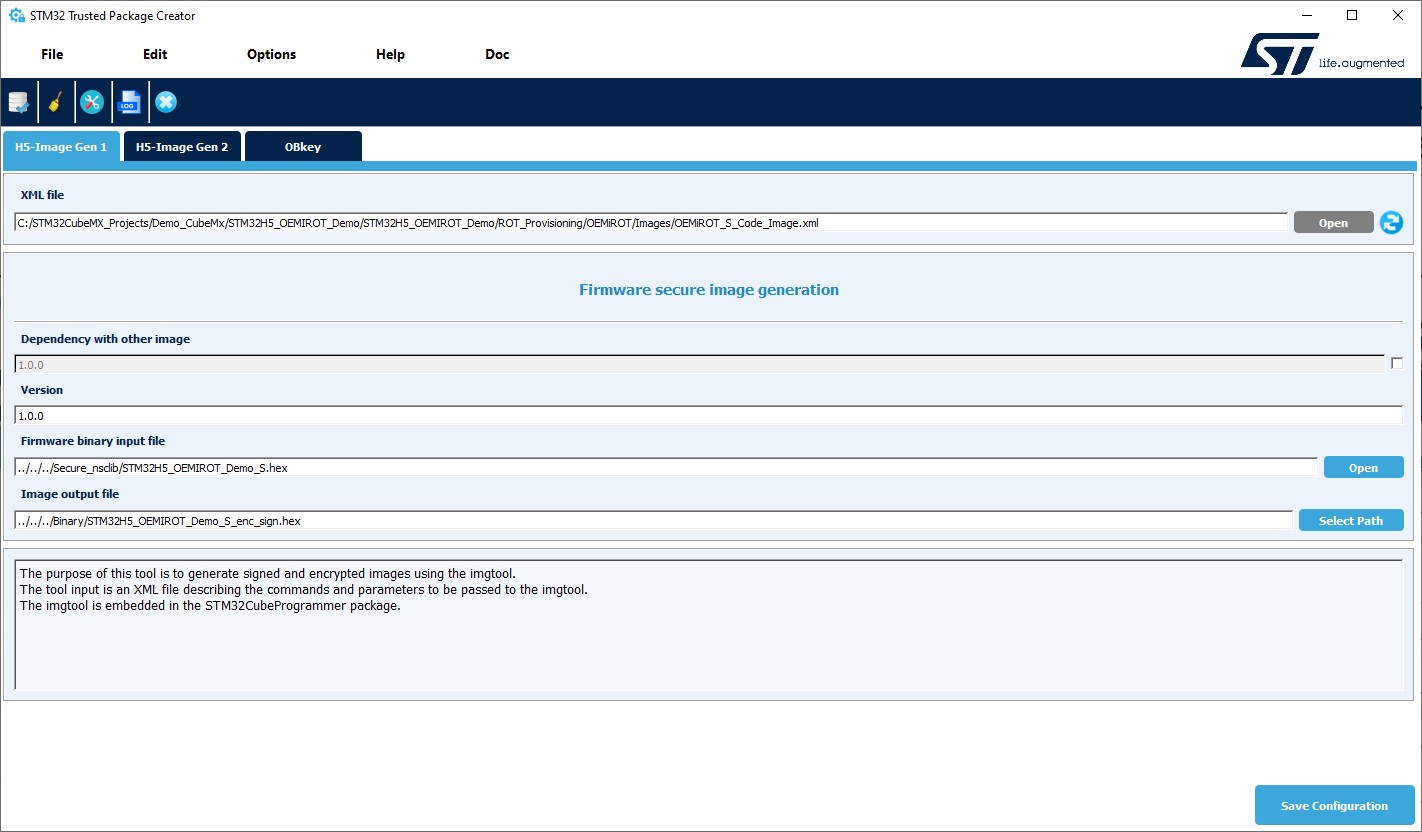The width and height of the screenshot is (1422, 832).
Task: Click the 'Firmware binary input file' label
Action: [93, 441]
